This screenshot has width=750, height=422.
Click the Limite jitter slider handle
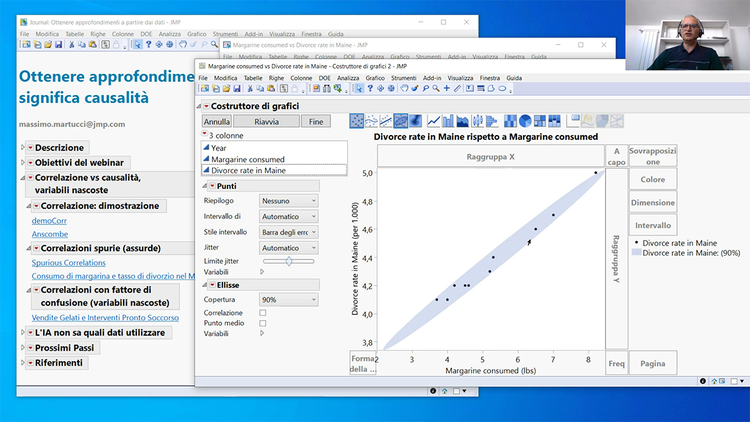289,260
